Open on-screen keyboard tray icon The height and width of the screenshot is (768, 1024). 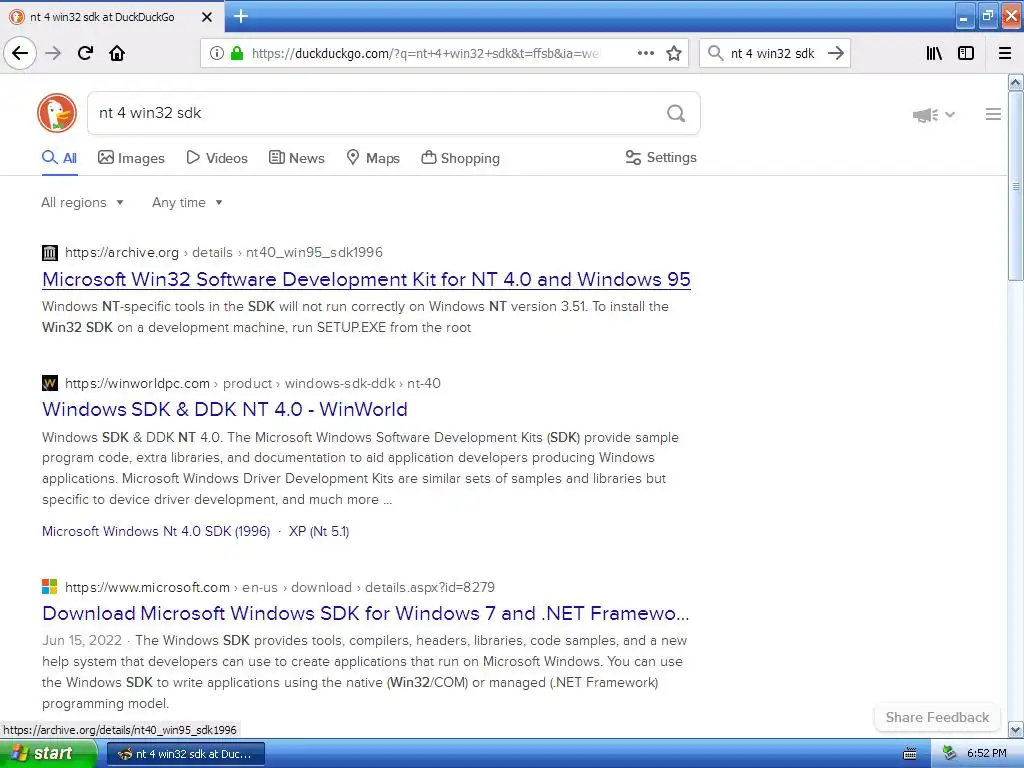pos(909,754)
